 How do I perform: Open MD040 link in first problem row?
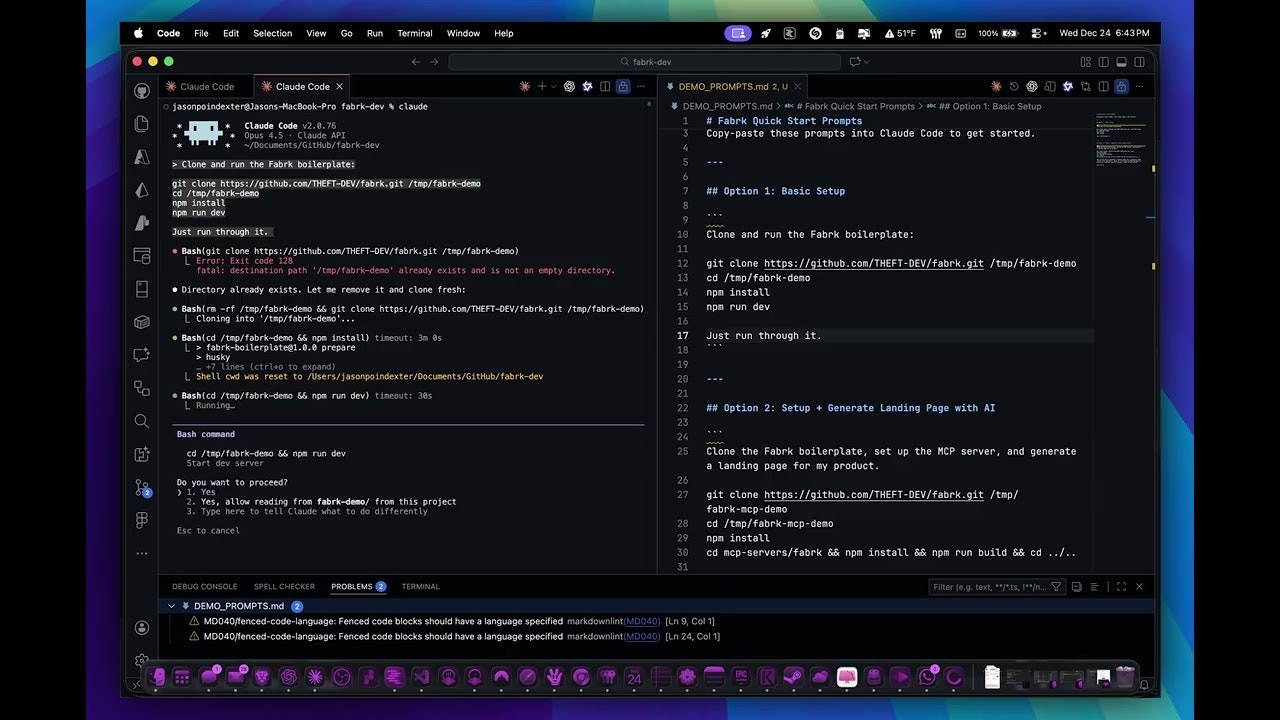coord(641,621)
